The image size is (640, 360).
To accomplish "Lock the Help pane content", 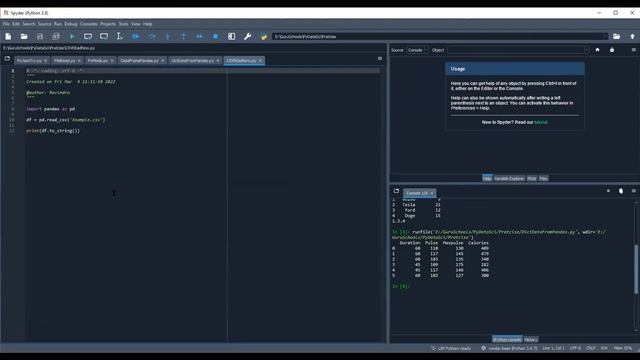I will point(612,50).
